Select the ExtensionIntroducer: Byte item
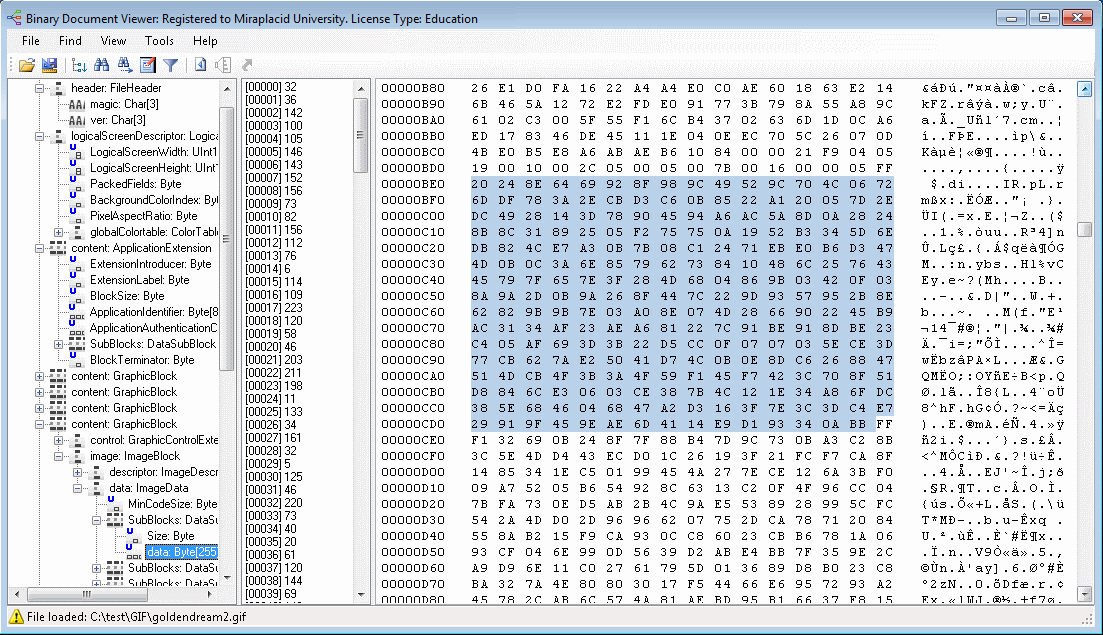Viewport: 1103px width, 635px height. click(151, 264)
